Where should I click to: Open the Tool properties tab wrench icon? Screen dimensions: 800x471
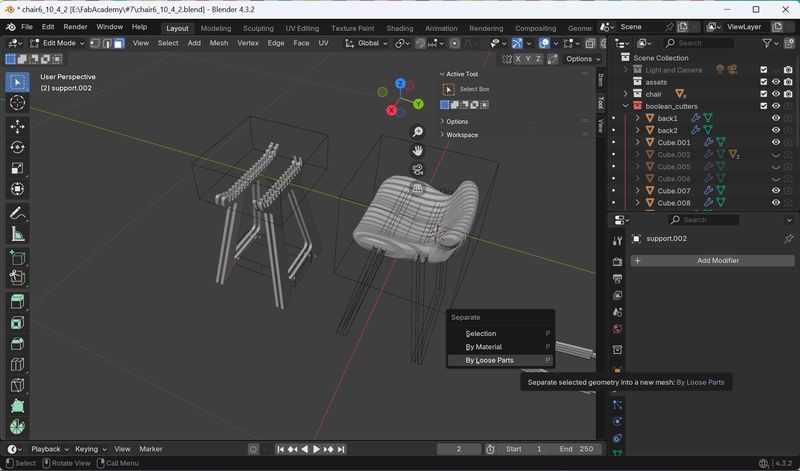pos(617,241)
